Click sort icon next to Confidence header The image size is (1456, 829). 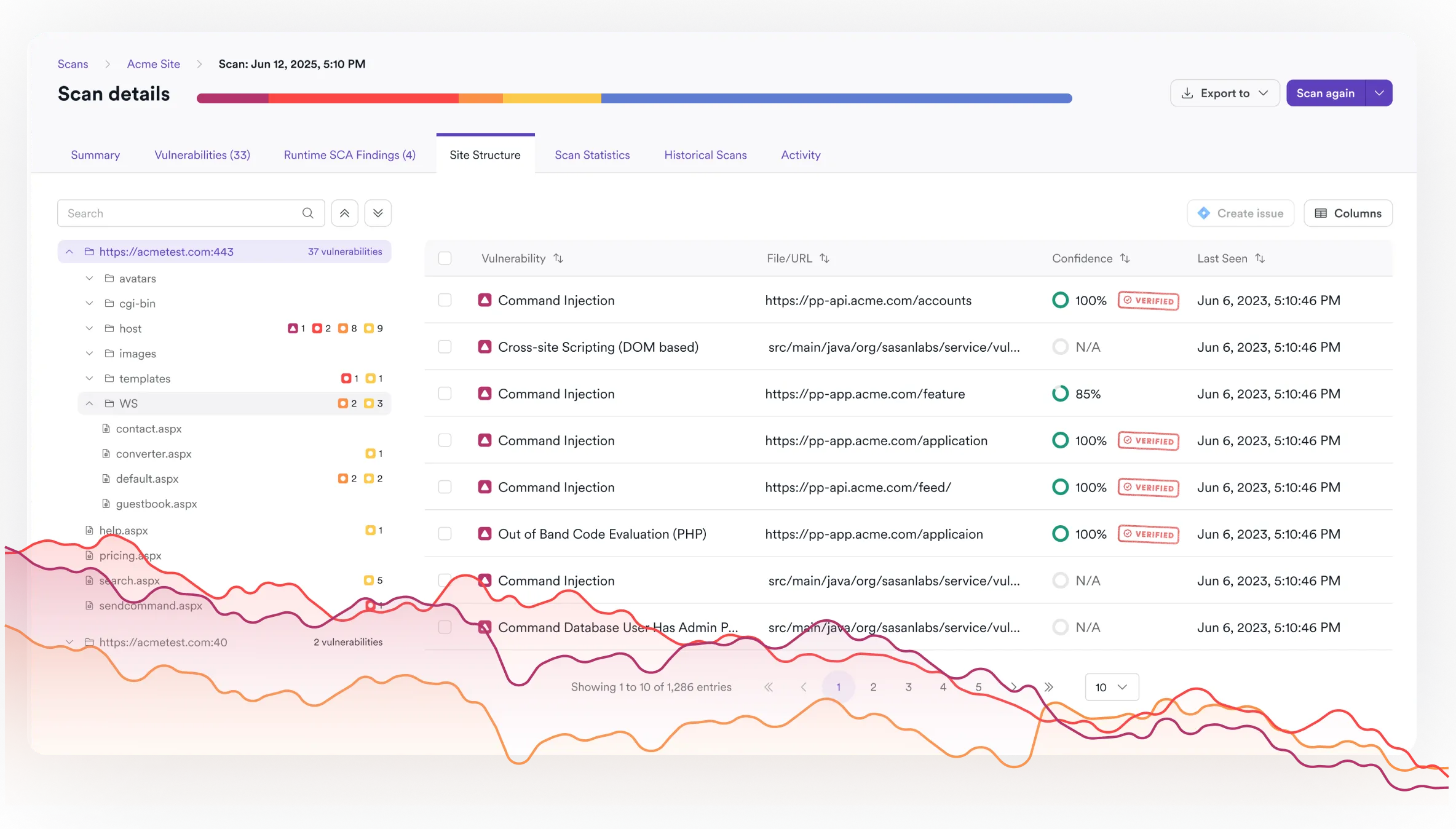point(1125,258)
